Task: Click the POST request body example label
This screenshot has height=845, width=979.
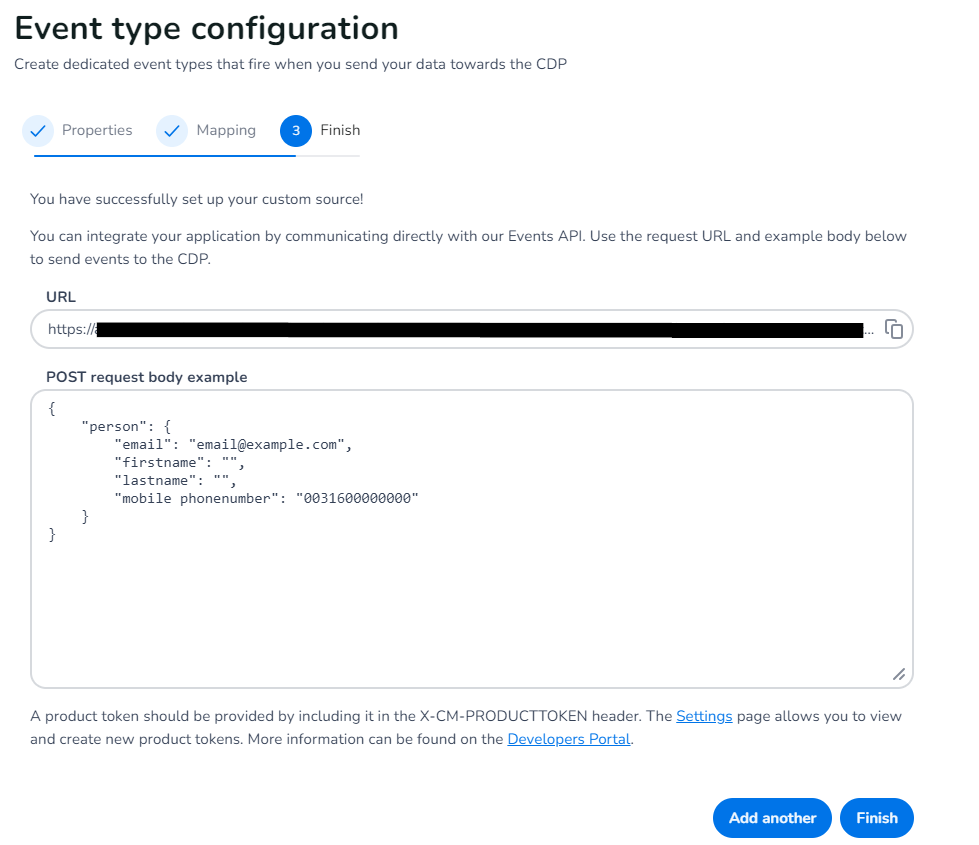Action: pos(146,377)
